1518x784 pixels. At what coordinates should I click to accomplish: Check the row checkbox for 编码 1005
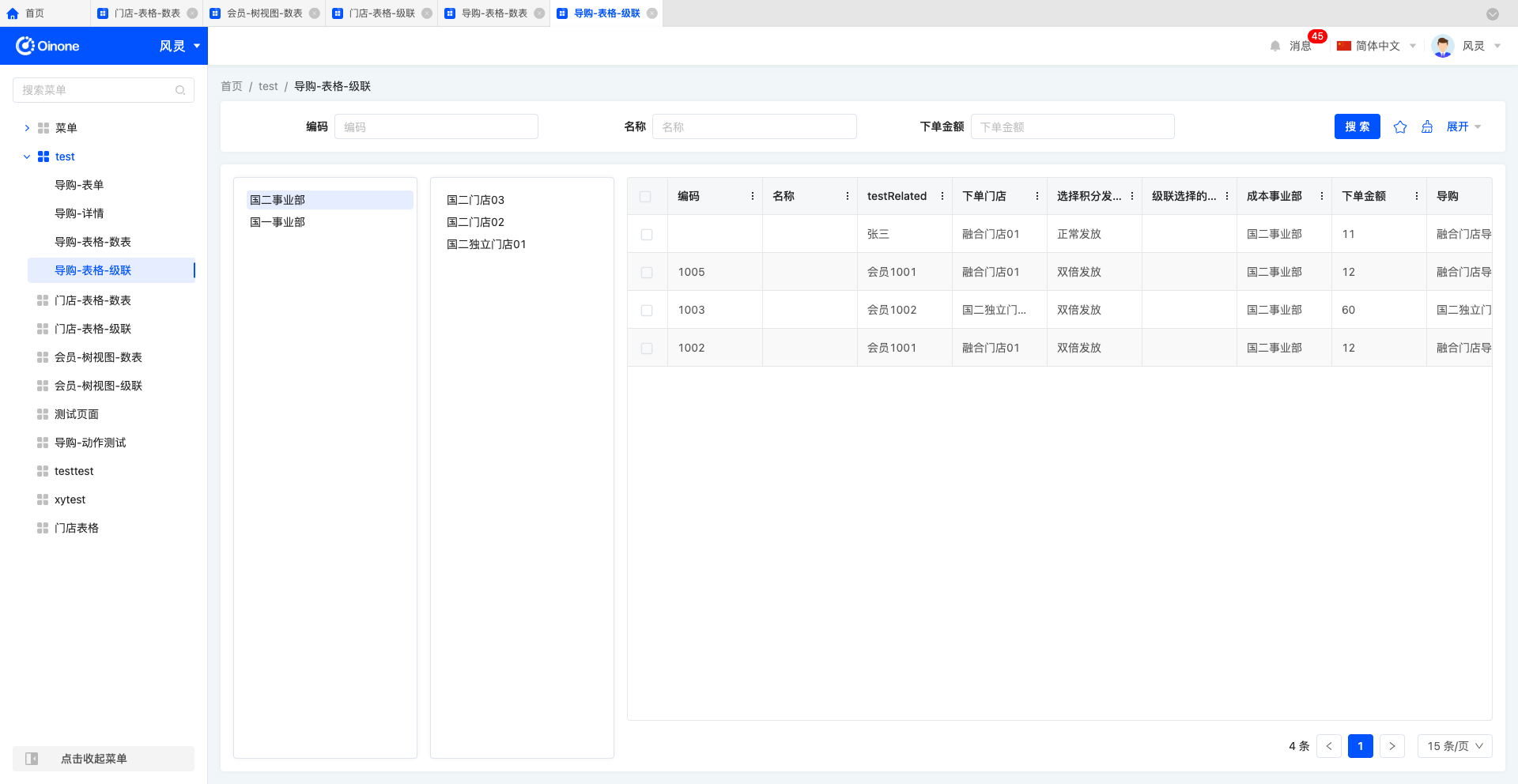click(648, 272)
